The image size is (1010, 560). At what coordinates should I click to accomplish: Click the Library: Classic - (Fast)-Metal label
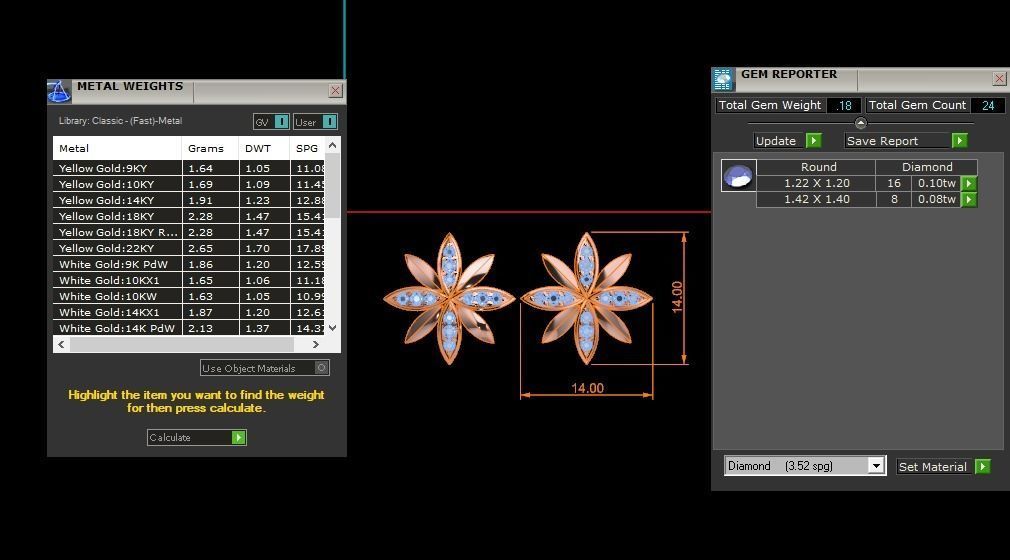[120, 121]
